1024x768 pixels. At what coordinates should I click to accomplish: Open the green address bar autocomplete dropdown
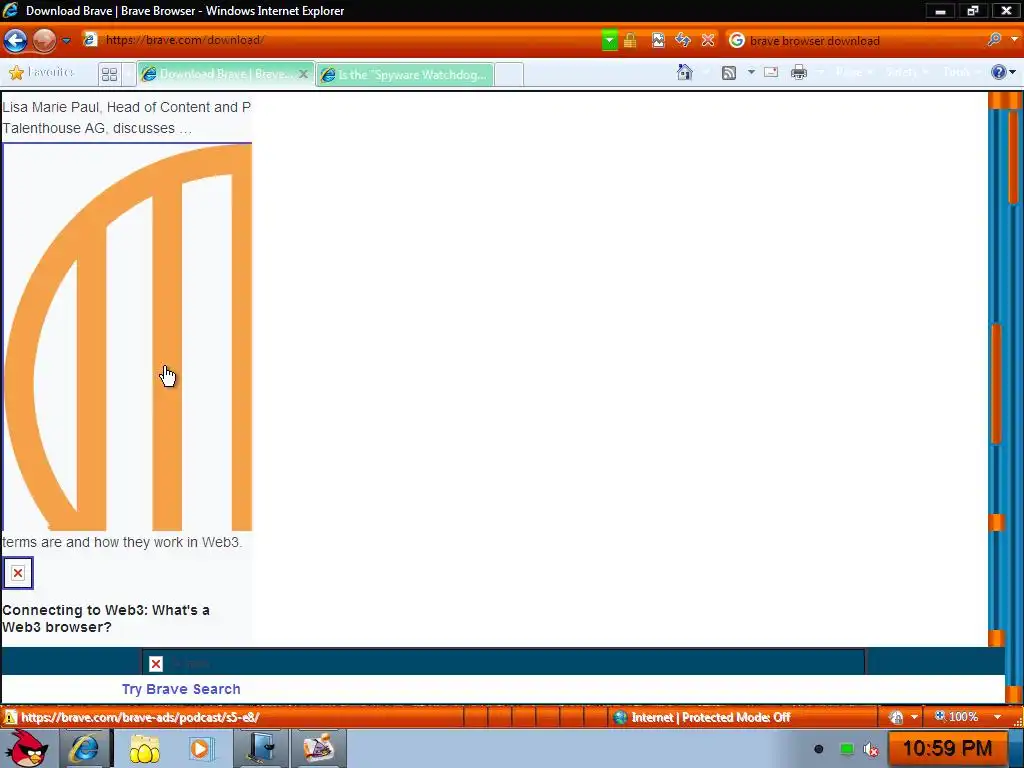(609, 40)
